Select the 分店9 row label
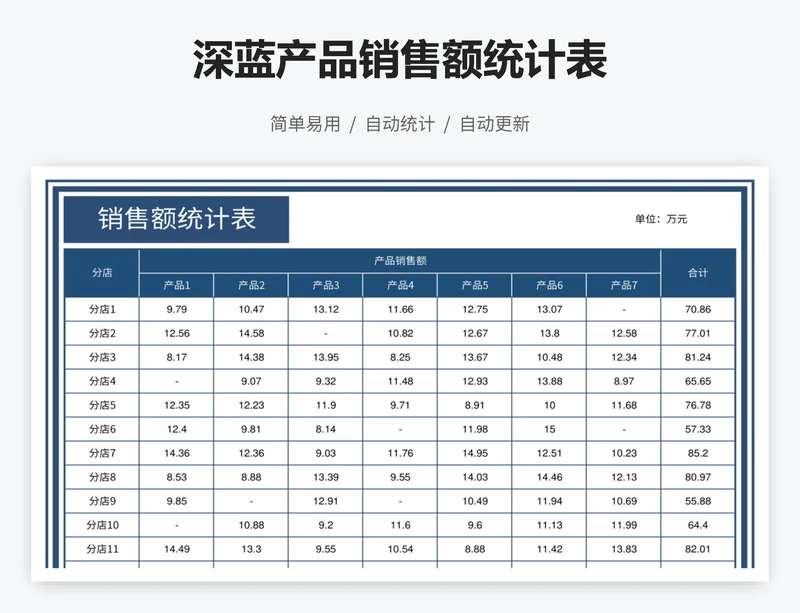 pyautogui.click(x=102, y=501)
